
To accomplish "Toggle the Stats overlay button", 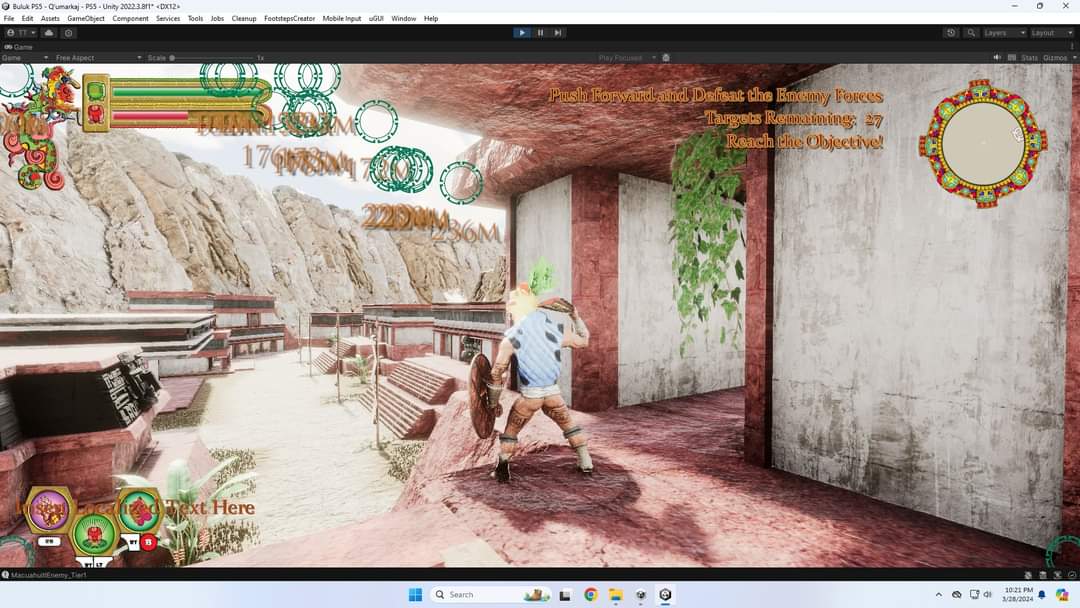I will [1030, 58].
